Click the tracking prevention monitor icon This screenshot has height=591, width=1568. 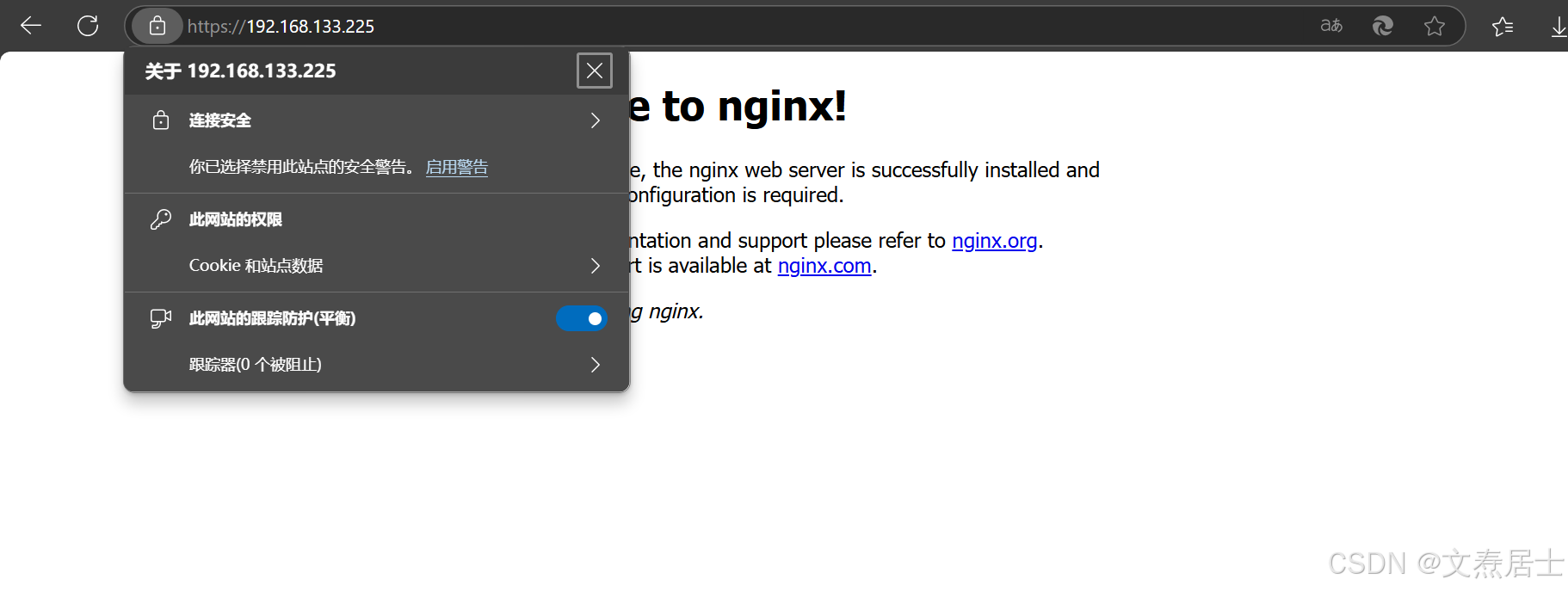coord(161,318)
